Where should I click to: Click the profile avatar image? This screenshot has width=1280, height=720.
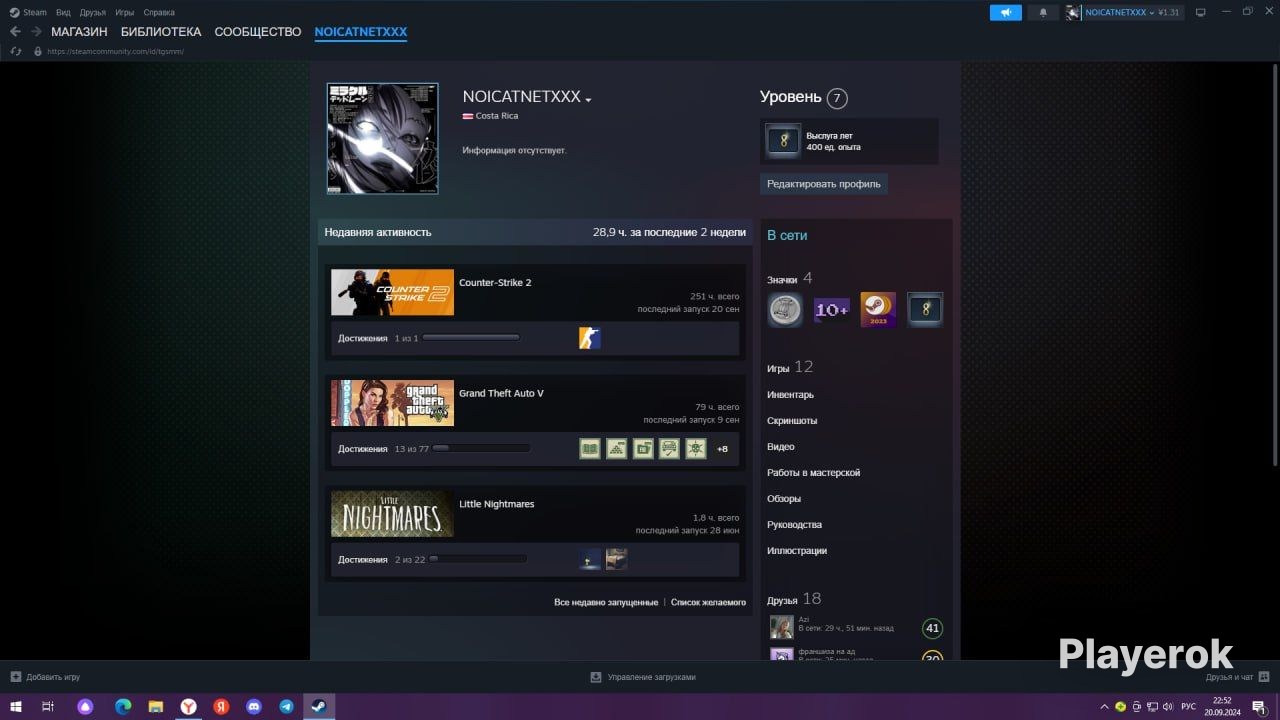coord(382,138)
